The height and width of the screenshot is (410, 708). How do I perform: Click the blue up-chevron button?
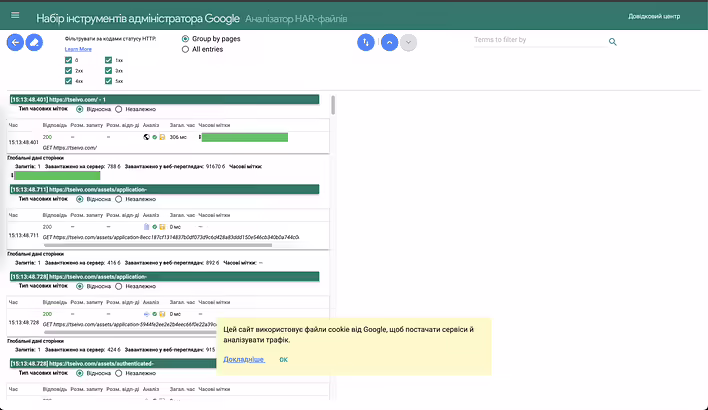point(389,42)
